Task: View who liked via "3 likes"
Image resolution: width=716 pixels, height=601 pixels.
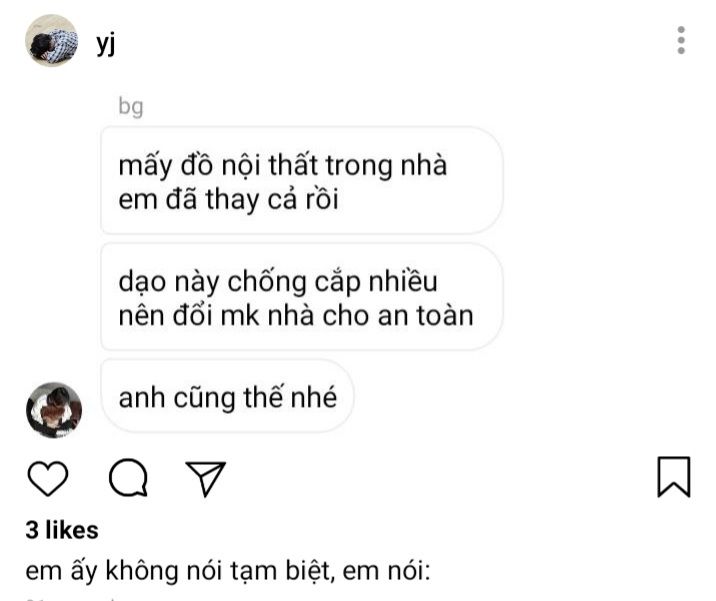Action: click(62, 530)
